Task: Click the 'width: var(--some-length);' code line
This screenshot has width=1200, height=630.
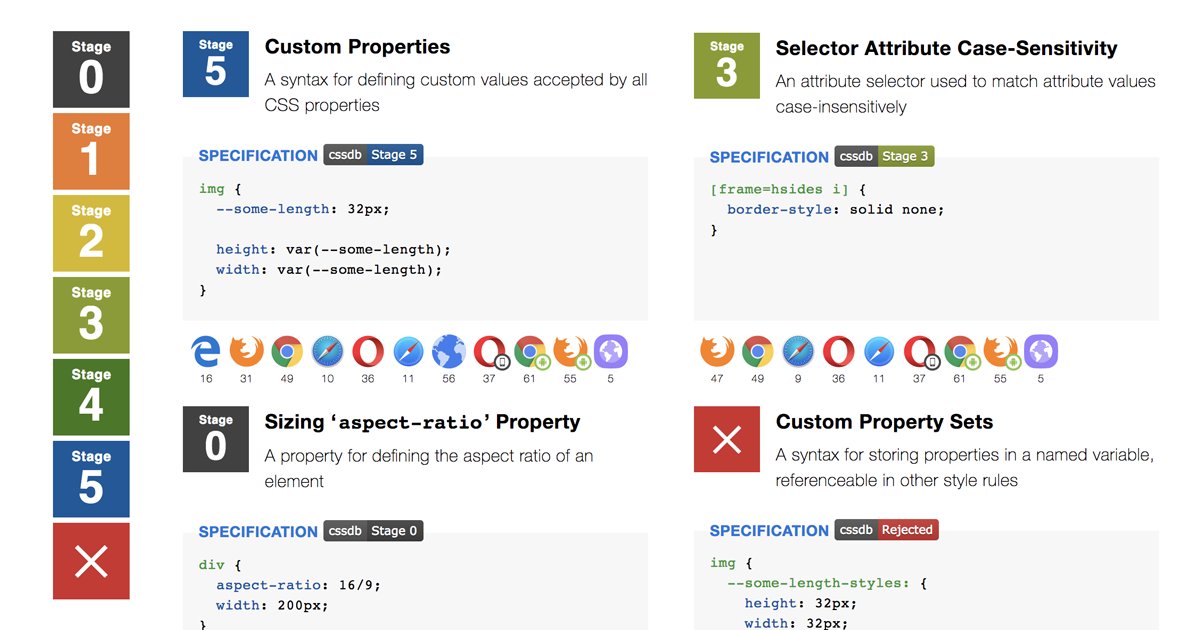Action: 329,269
